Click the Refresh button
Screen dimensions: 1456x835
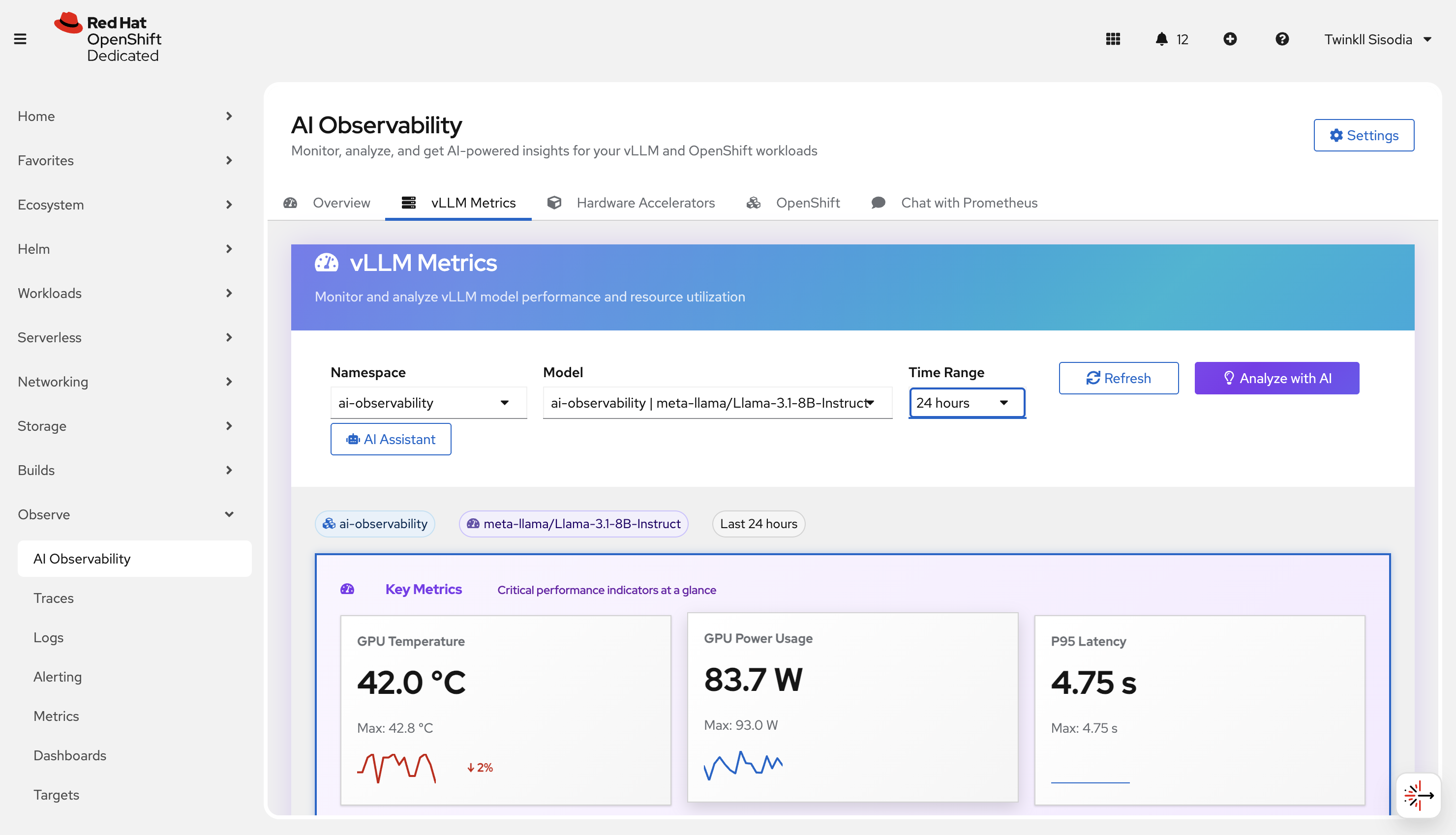click(1118, 378)
